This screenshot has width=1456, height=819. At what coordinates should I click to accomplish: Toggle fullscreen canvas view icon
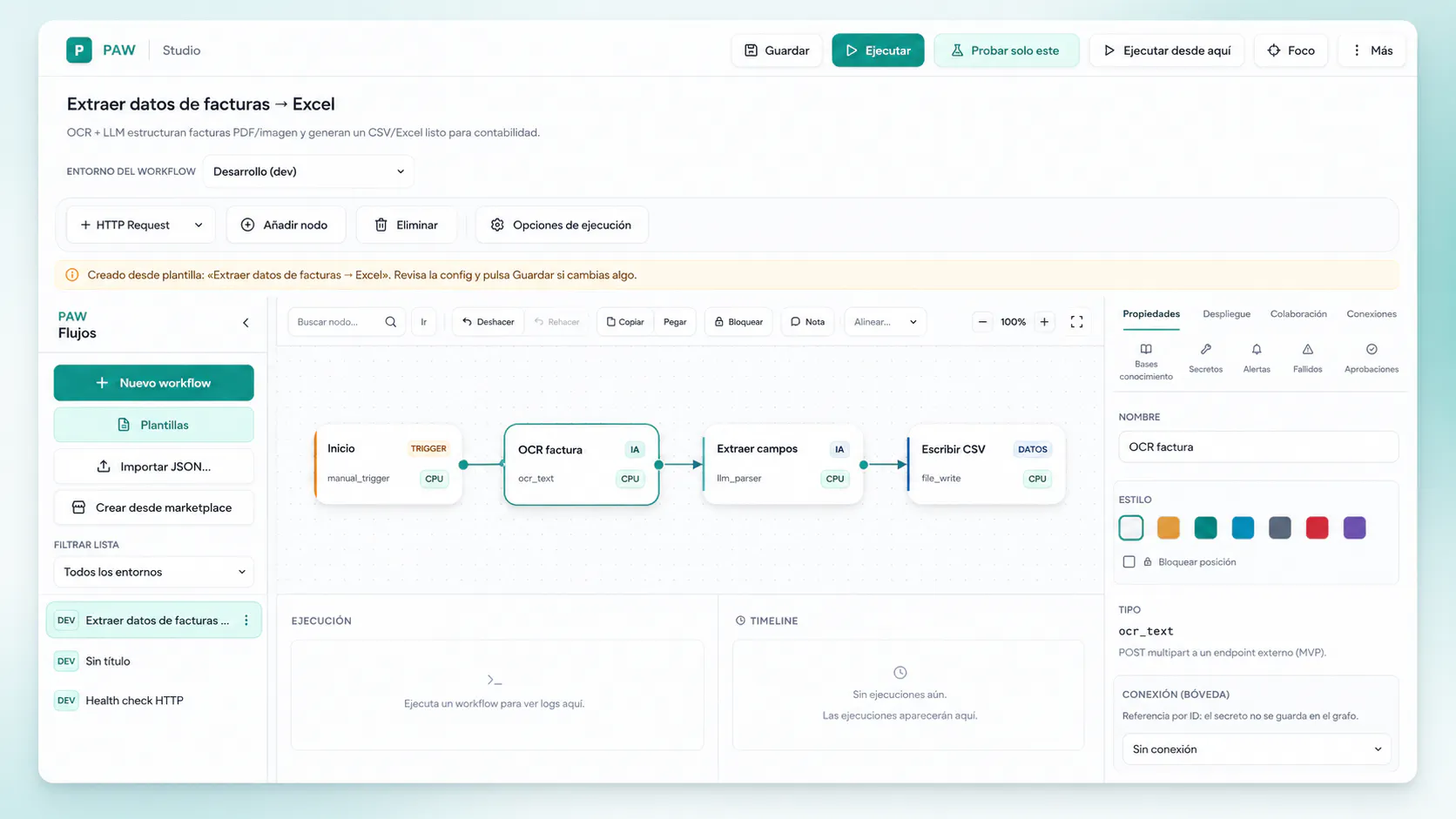1076,322
